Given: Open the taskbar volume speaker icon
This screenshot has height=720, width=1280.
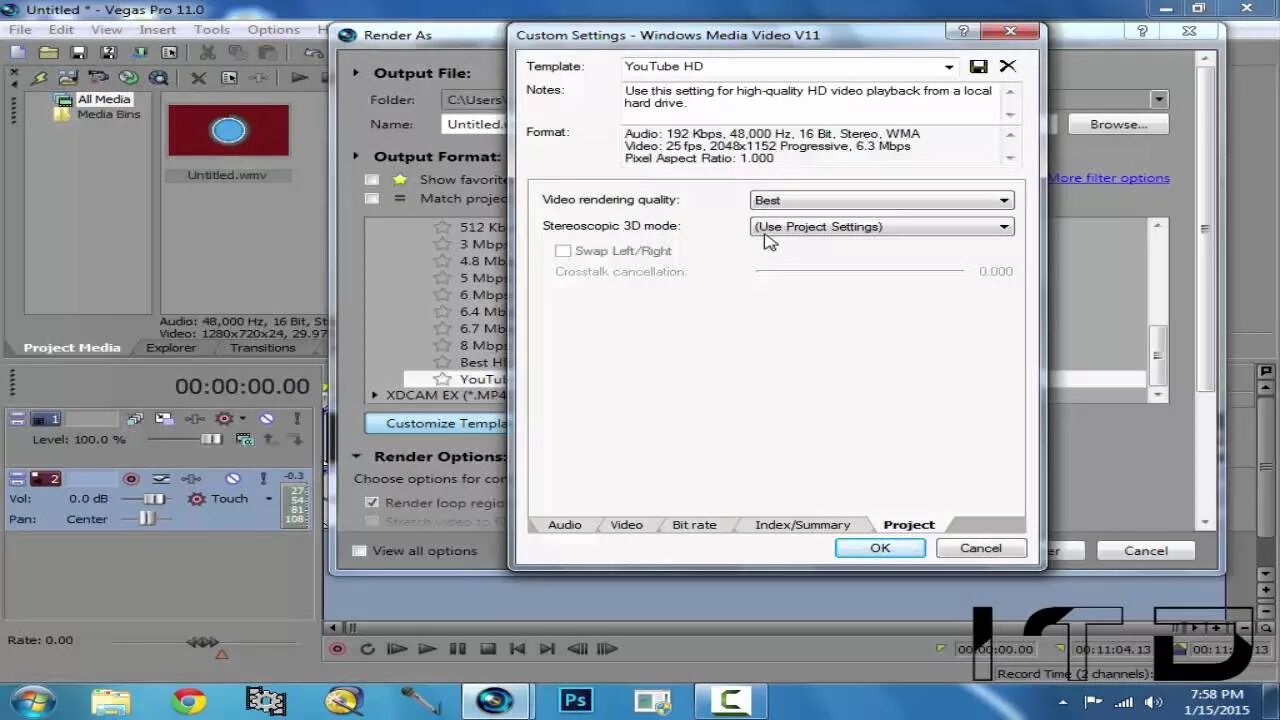Looking at the screenshot, I should tap(1153, 702).
